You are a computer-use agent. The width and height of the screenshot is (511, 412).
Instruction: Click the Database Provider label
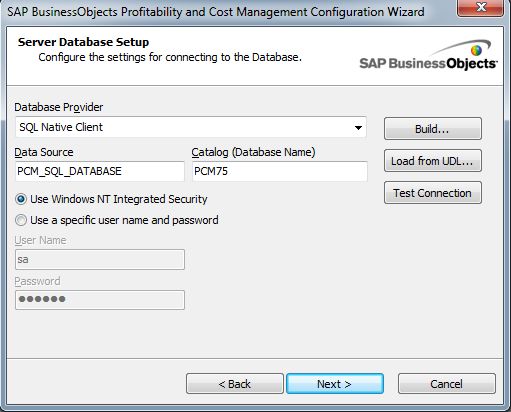point(59,107)
